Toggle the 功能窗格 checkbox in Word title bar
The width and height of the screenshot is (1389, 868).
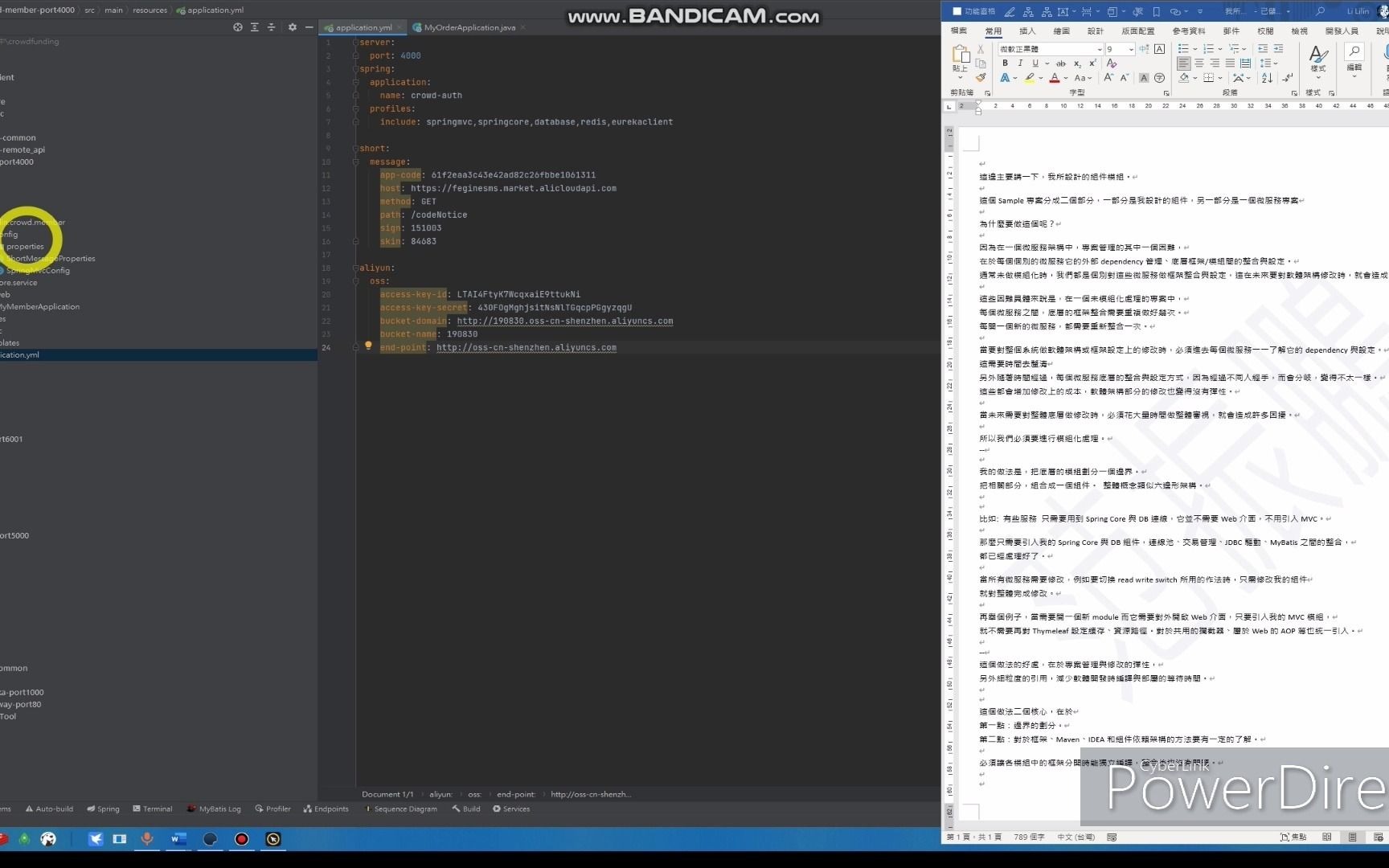pos(957,11)
